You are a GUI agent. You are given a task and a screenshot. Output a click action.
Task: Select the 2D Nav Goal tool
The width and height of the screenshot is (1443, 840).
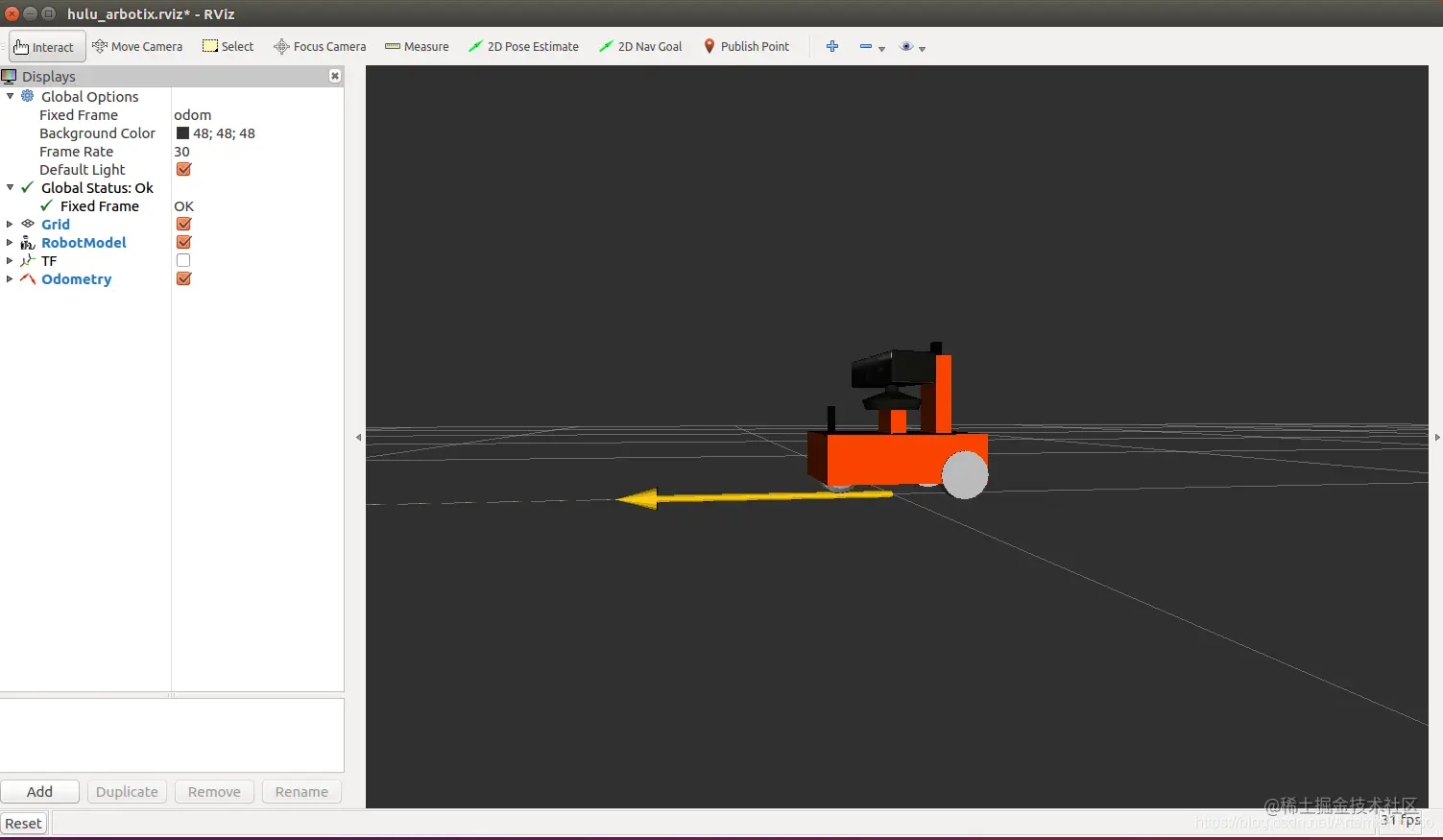point(640,46)
